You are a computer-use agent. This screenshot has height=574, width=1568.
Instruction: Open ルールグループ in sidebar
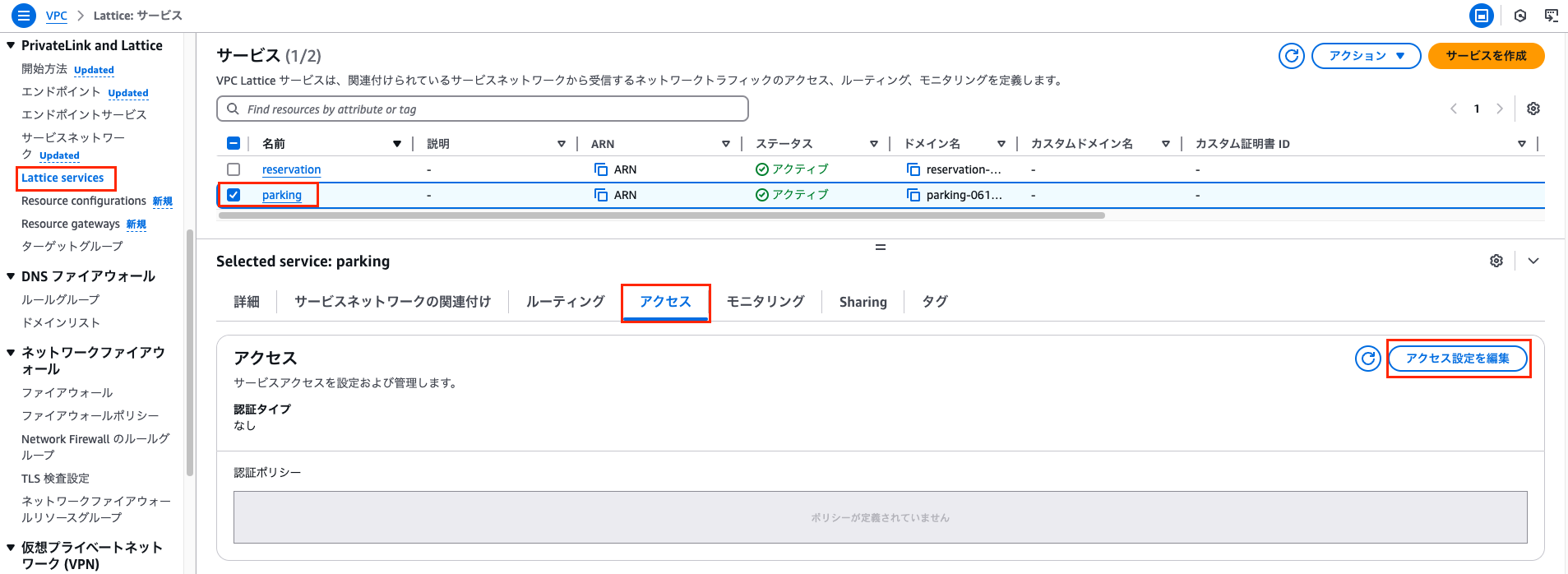61,299
